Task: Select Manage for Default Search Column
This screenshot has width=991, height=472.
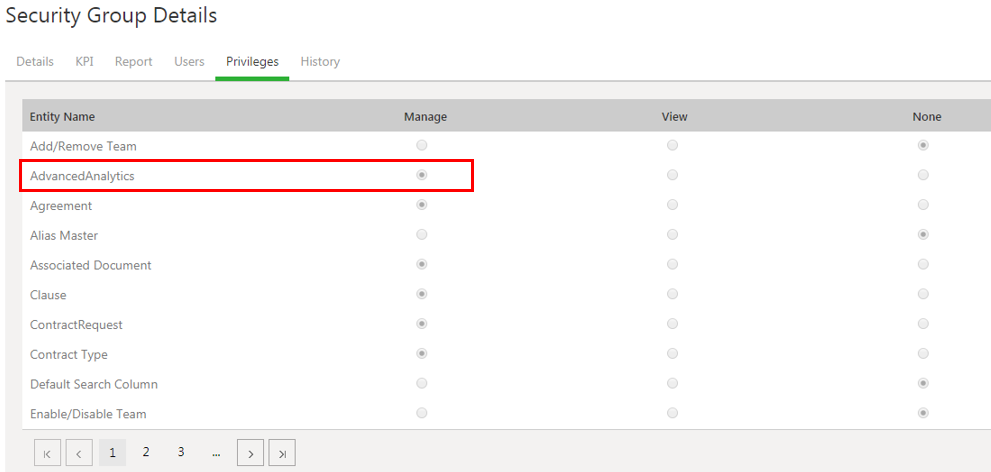Action: [422, 383]
